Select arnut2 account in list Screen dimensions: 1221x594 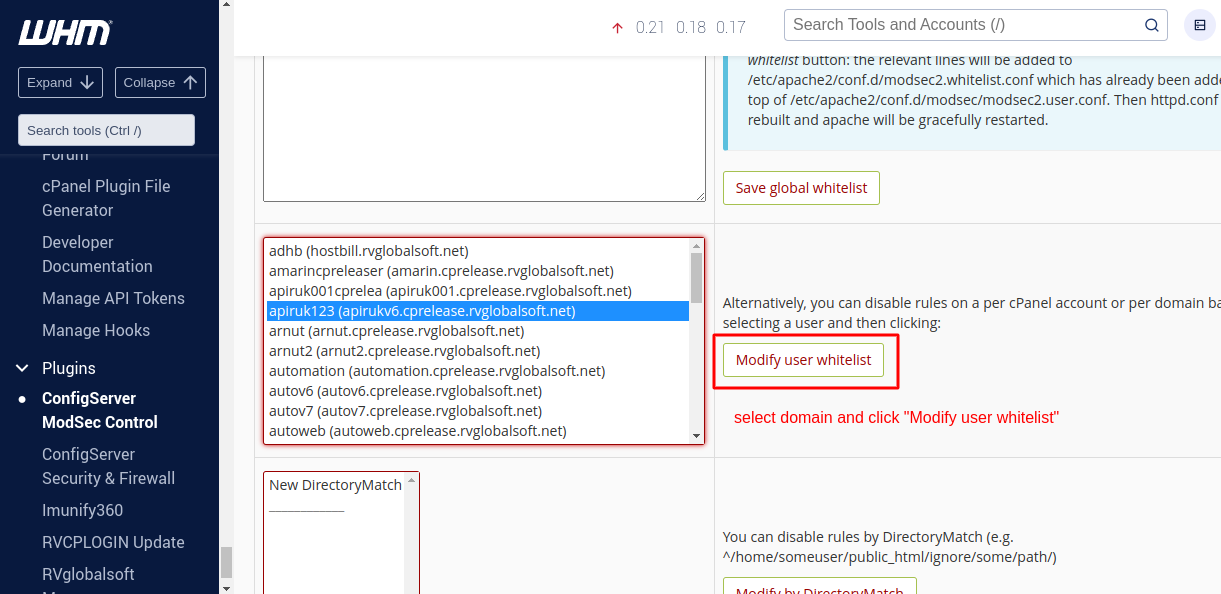click(478, 351)
